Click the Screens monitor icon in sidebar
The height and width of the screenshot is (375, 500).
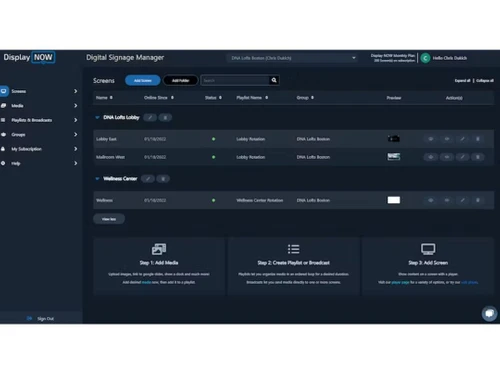[x=4, y=91]
